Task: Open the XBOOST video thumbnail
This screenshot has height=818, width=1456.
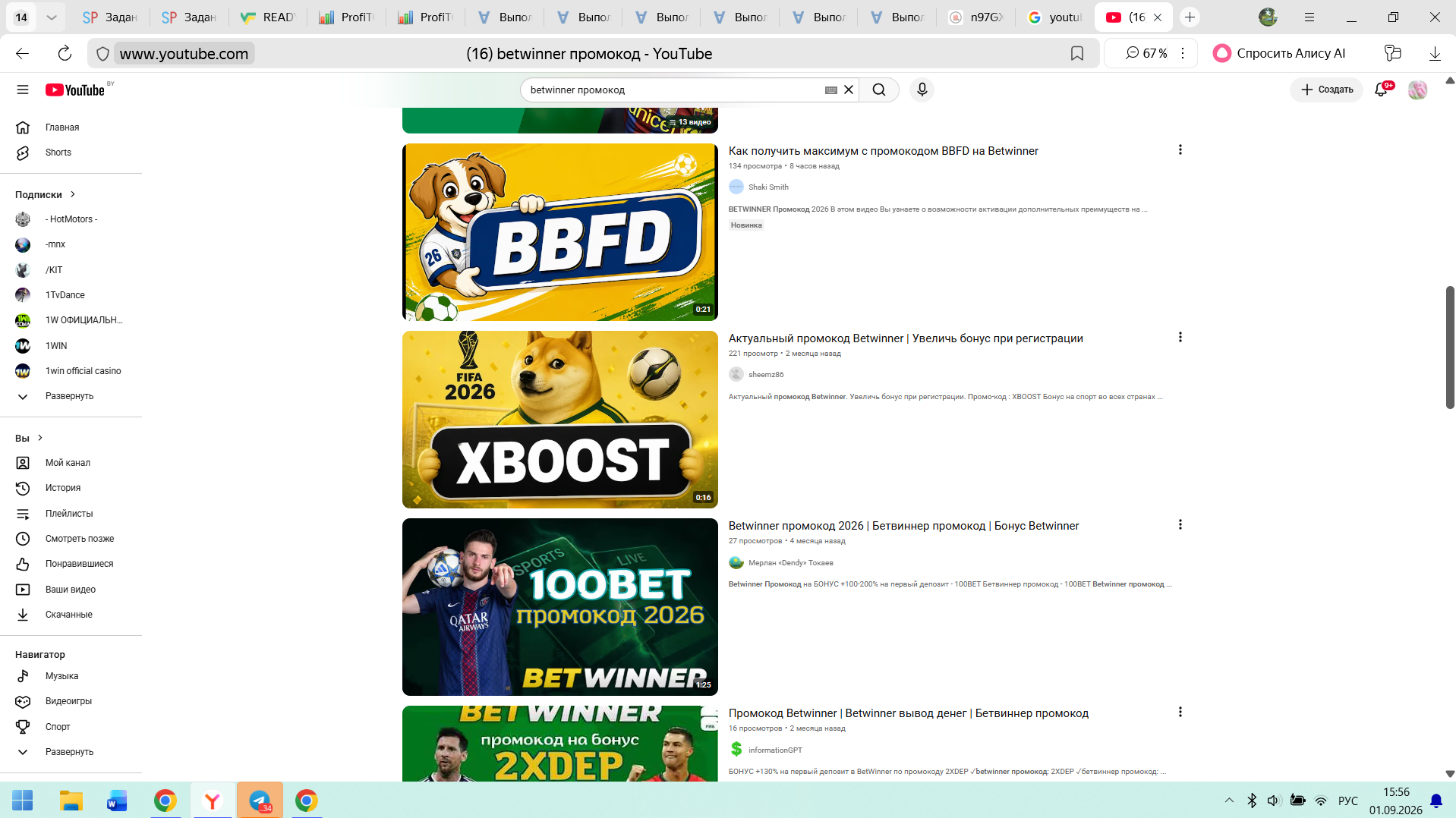Action: [560, 420]
